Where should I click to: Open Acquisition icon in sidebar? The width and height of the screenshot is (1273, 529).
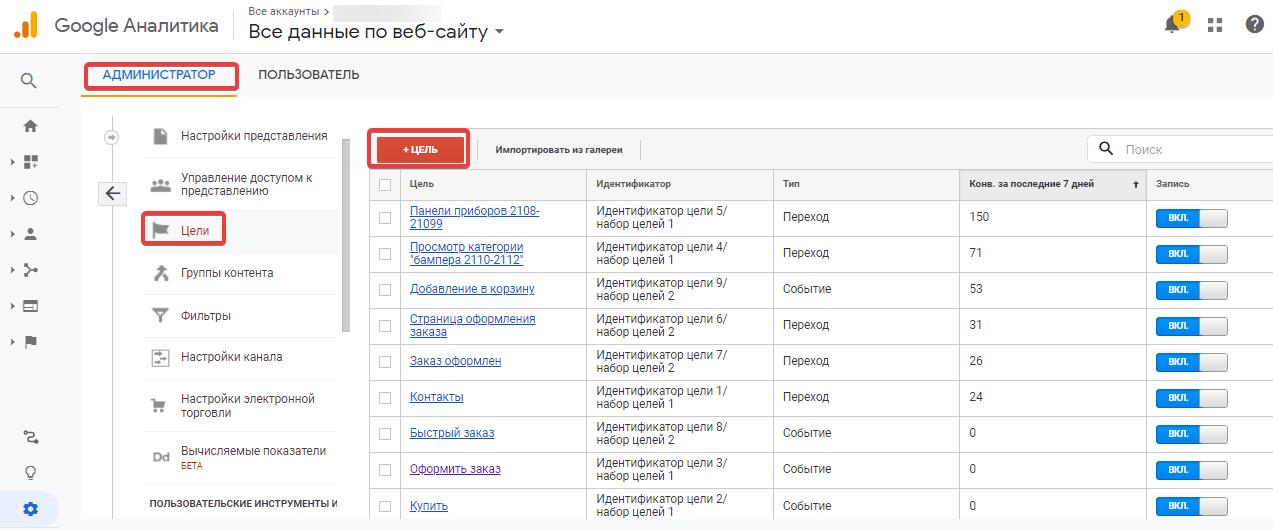pyautogui.click(x=30, y=270)
